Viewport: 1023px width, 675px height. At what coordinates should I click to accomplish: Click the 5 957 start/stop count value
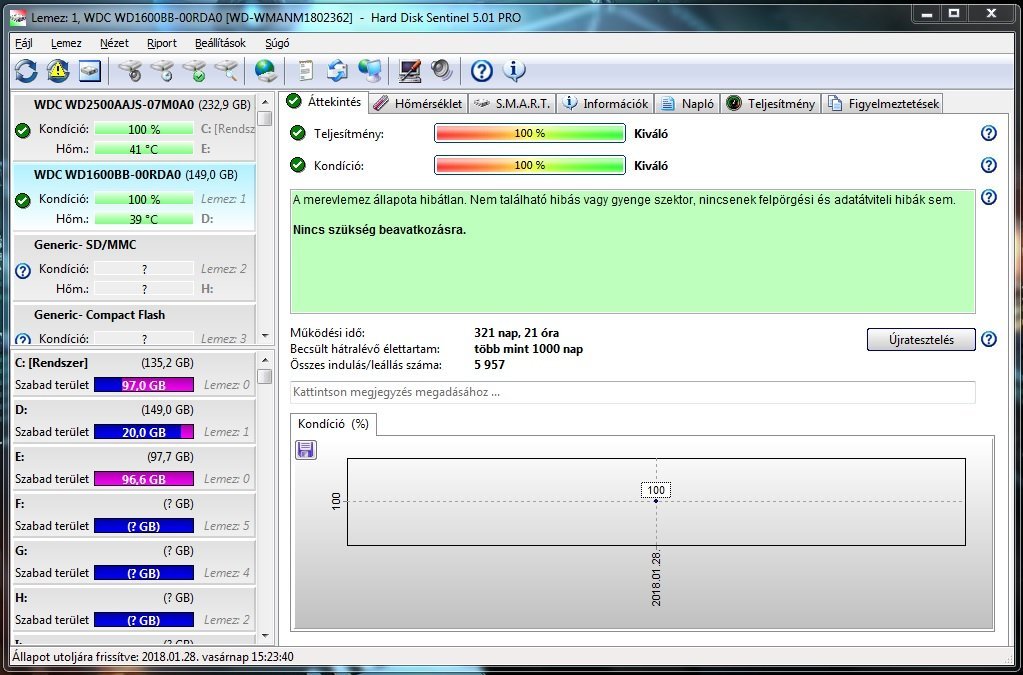489,365
